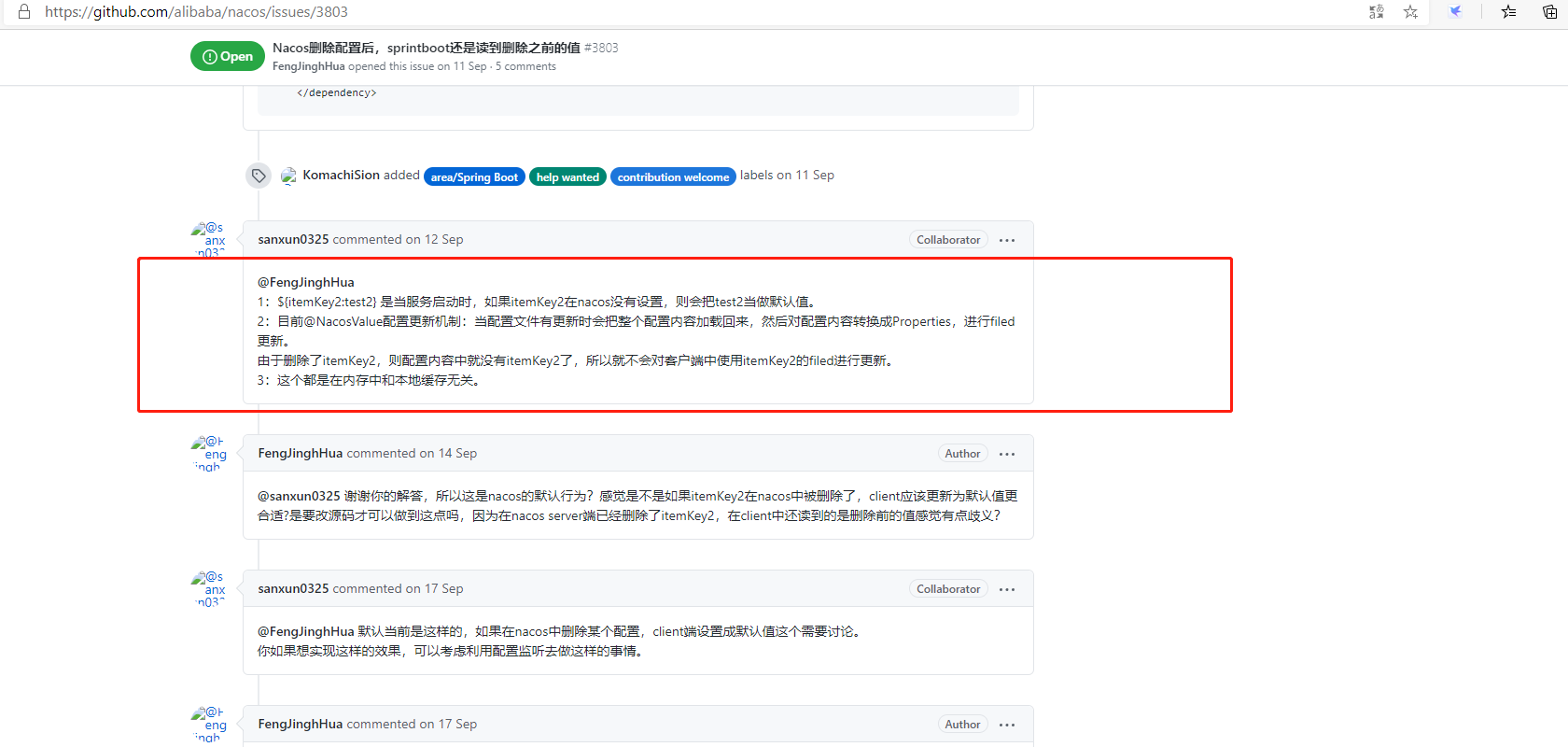Click issue number #3803 in header
The image size is (1568, 747).
pos(601,48)
